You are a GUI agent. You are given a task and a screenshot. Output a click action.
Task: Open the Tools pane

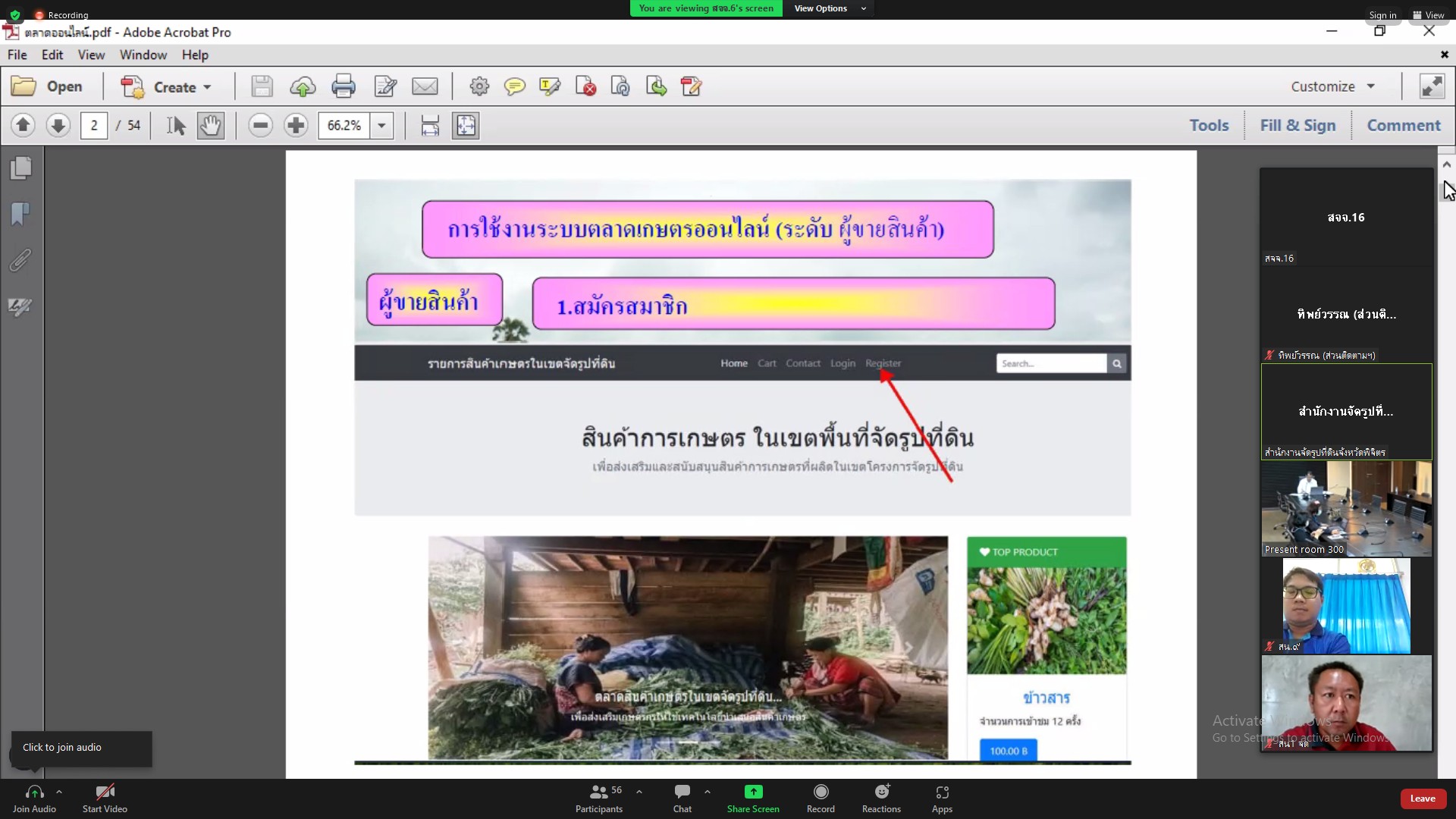[x=1209, y=125]
